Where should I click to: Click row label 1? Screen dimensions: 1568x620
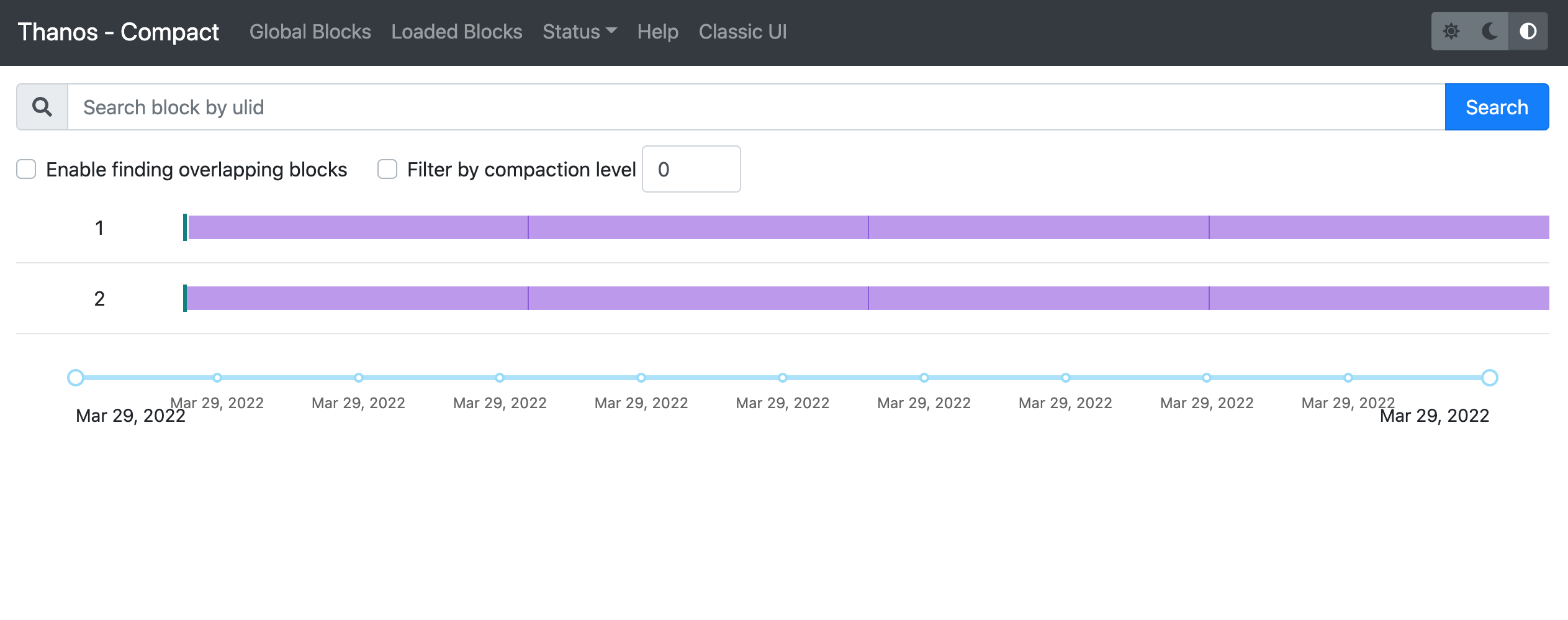(99, 228)
